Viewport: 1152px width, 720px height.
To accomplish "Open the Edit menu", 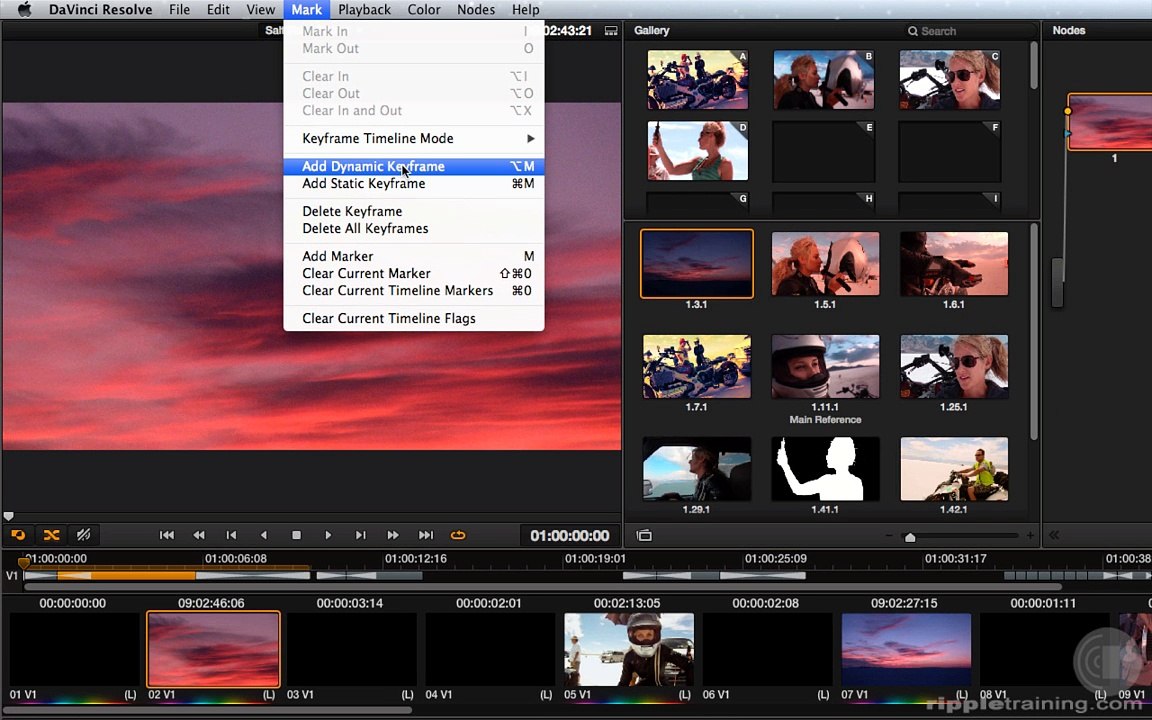I will 218,10.
